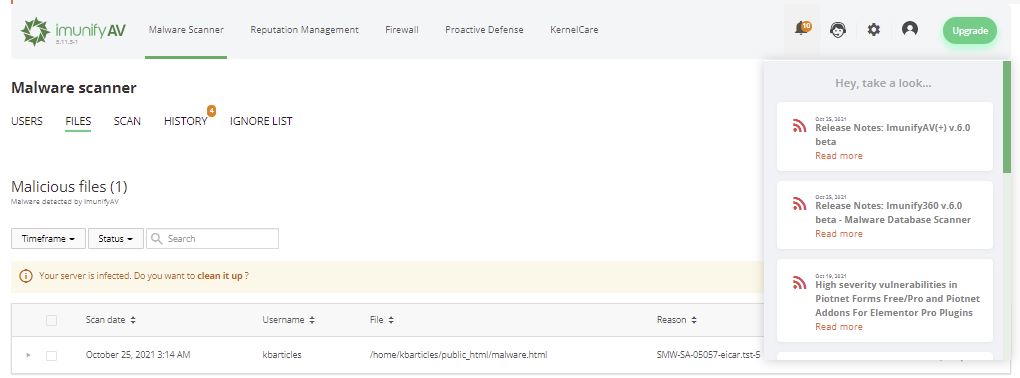Open the Status dropdown filter
This screenshot has height=378, width=1020.
coord(116,239)
